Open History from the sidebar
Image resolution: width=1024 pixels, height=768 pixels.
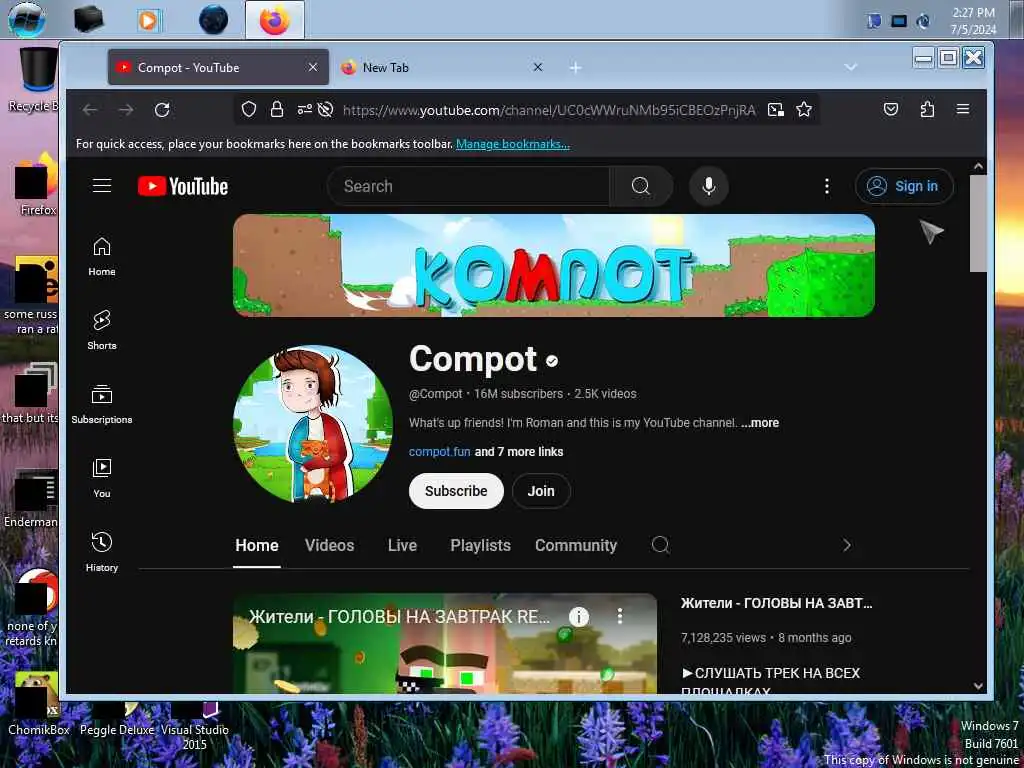click(x=102, y=552)
